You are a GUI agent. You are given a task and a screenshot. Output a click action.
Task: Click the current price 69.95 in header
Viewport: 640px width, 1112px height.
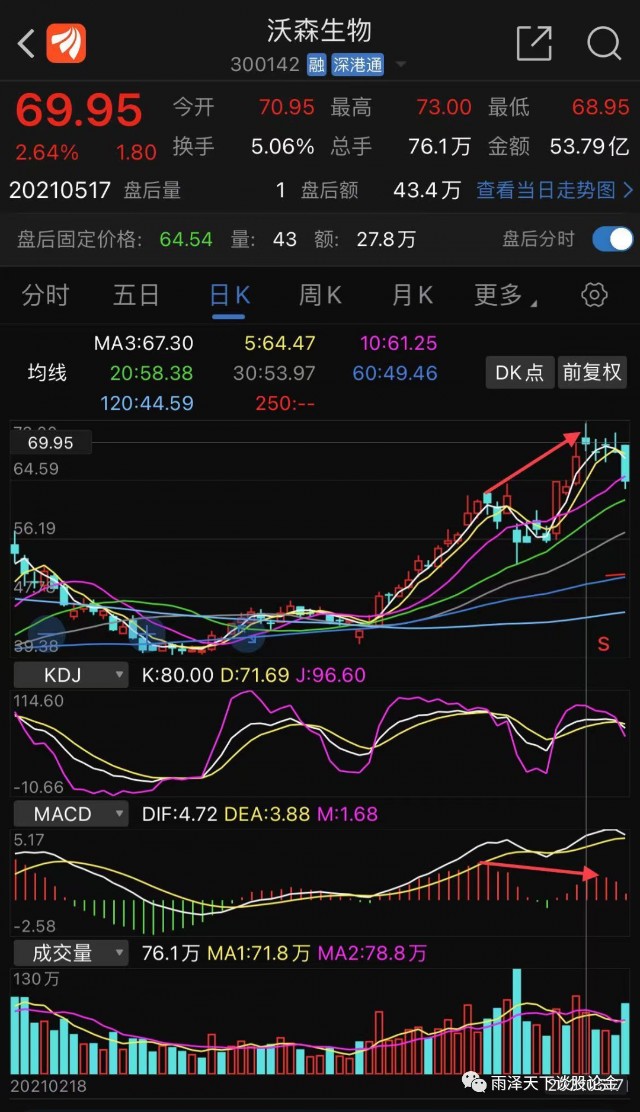pyautogui.click(x=79, y=110)
